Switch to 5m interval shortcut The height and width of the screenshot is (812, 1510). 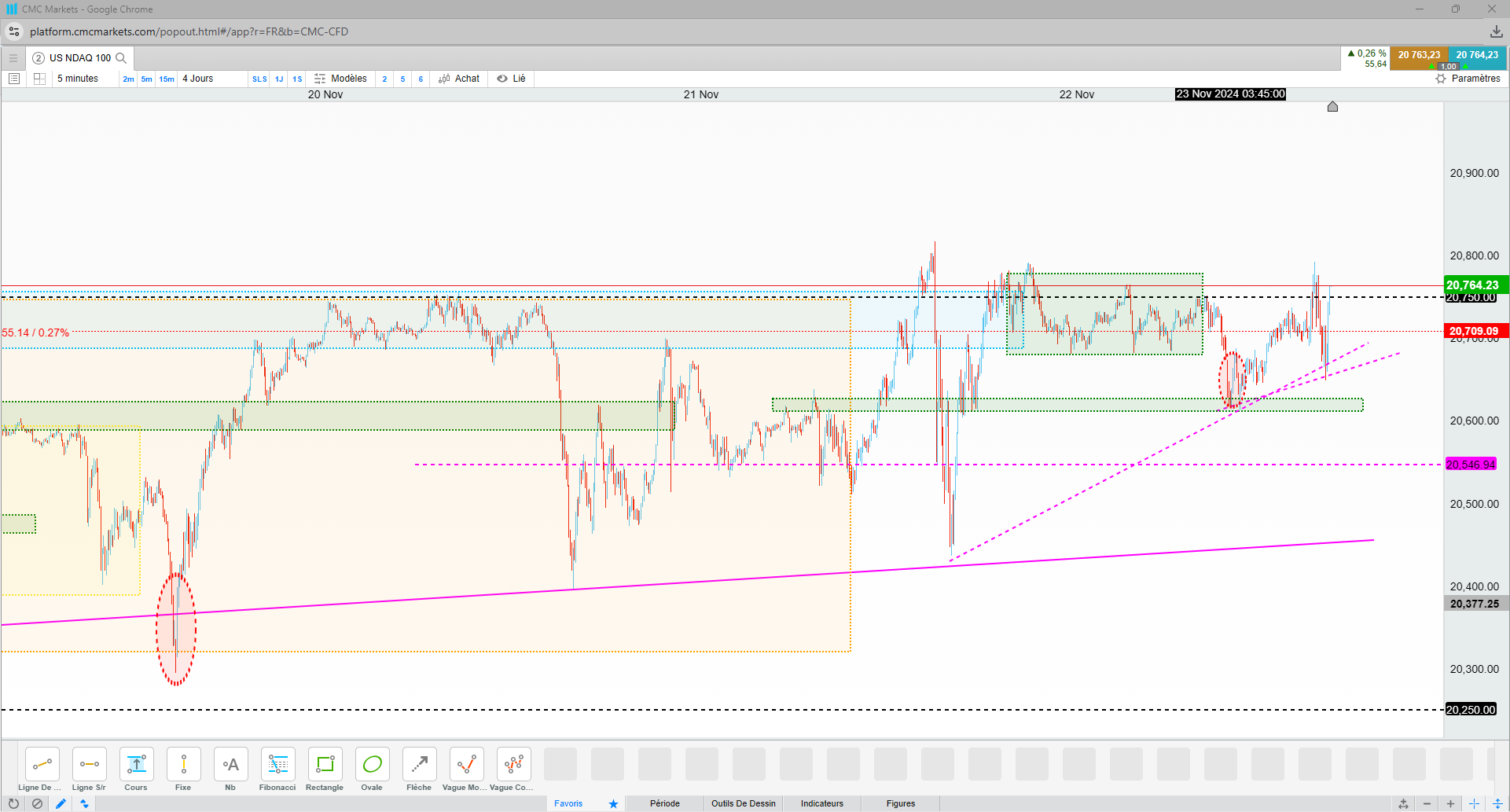pos(146,79)
